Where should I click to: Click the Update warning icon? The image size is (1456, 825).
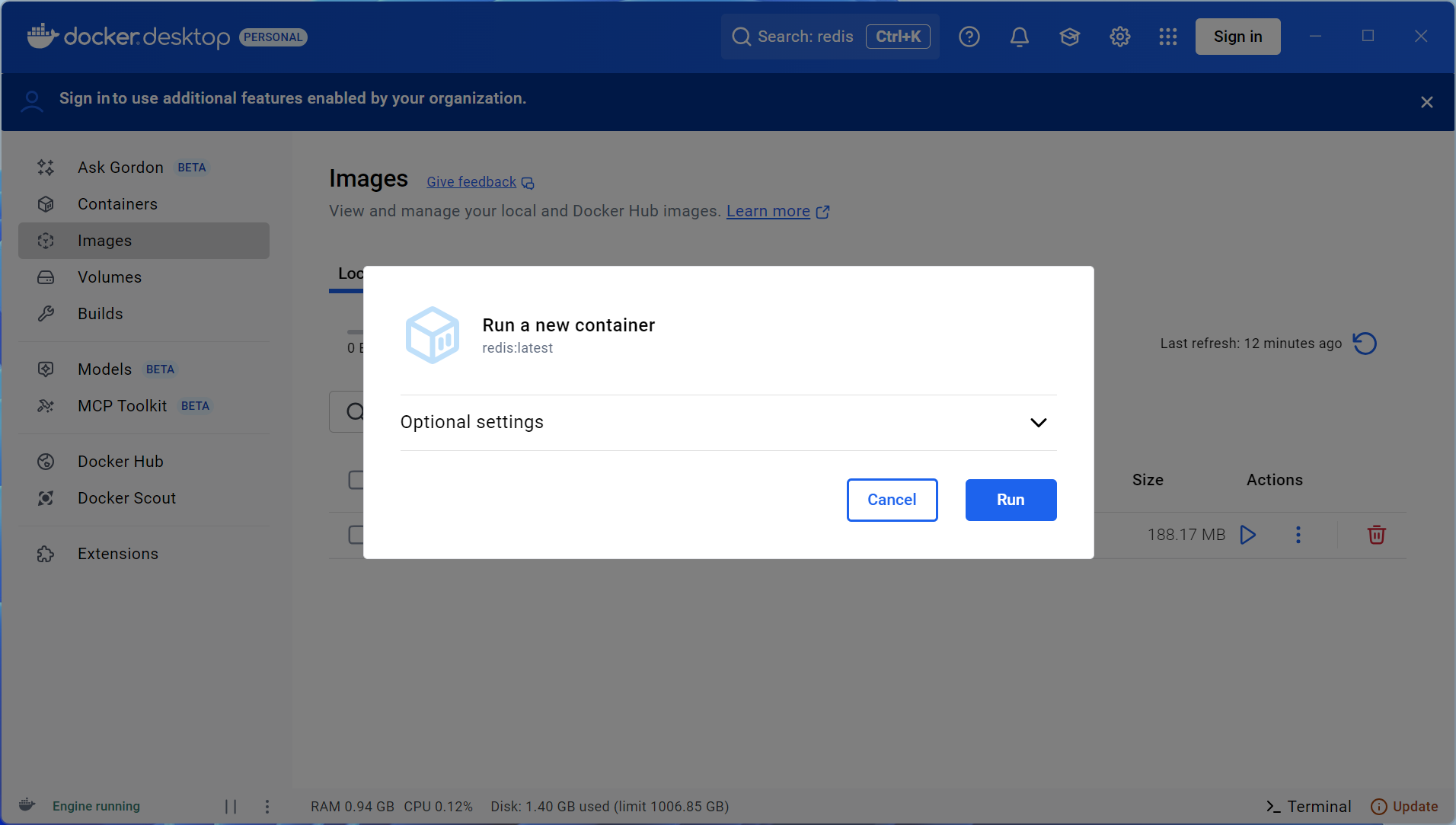1378,807
